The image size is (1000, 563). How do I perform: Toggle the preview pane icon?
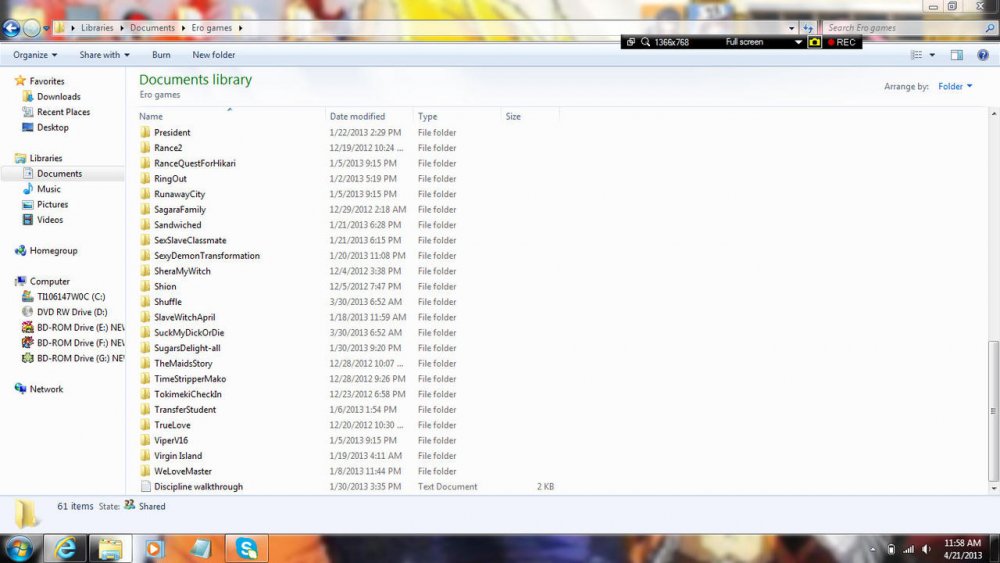pyautogui.click(x=956, y=55)
